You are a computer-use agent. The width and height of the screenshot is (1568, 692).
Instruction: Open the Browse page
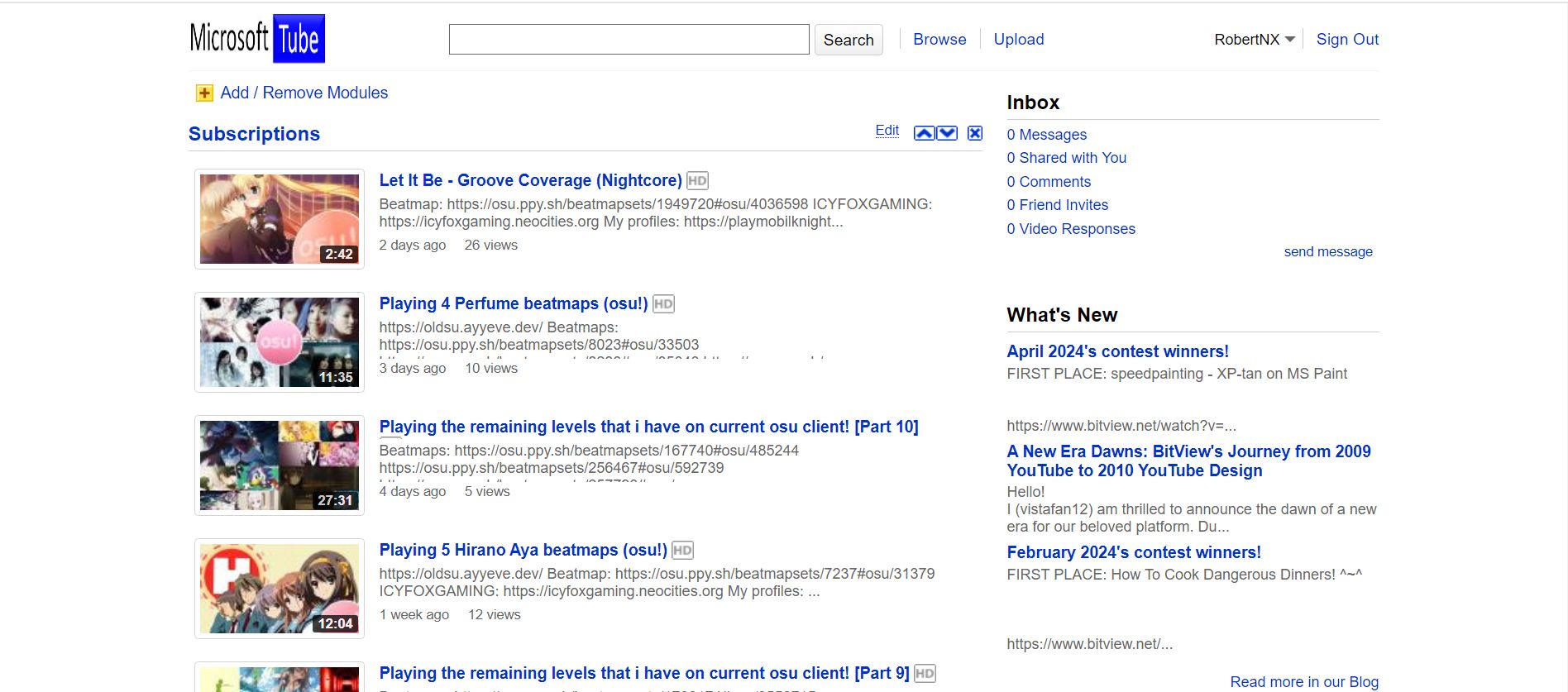tap(939, 39)
